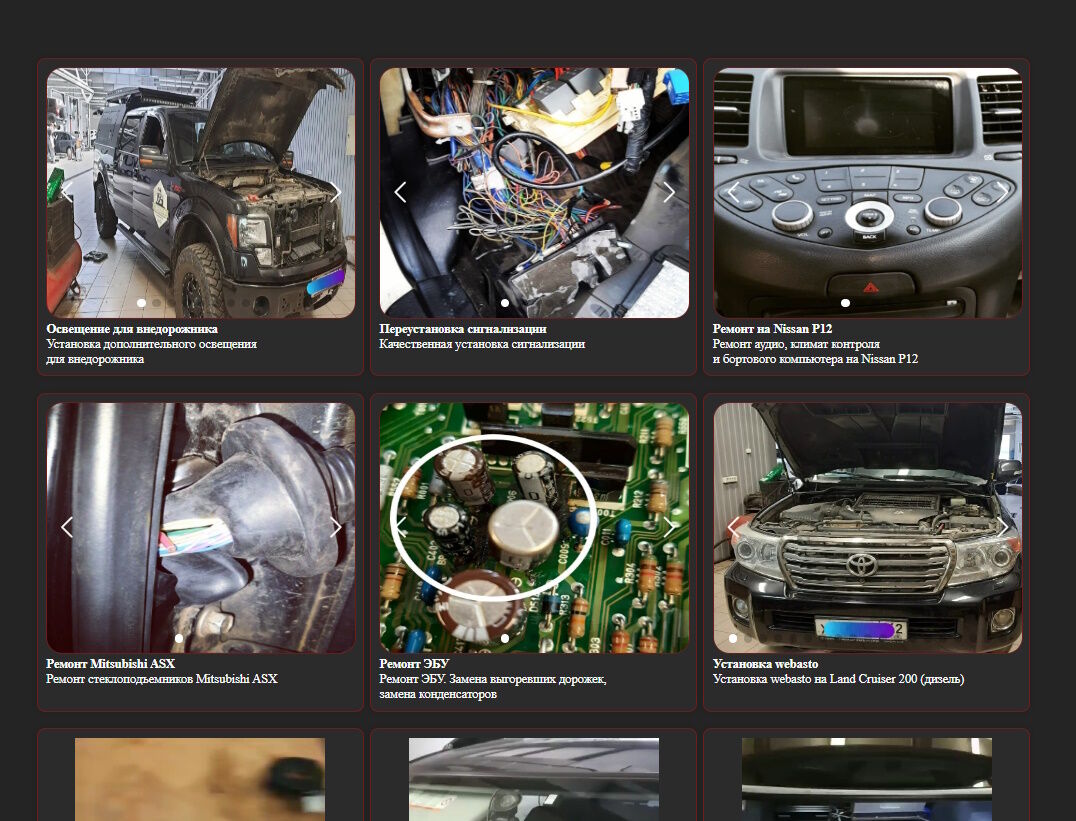This screenshot has width=1076, height=821.
Task: Click description Установка дополнительного освещения для внедорожника
Action: pos(152,351)
